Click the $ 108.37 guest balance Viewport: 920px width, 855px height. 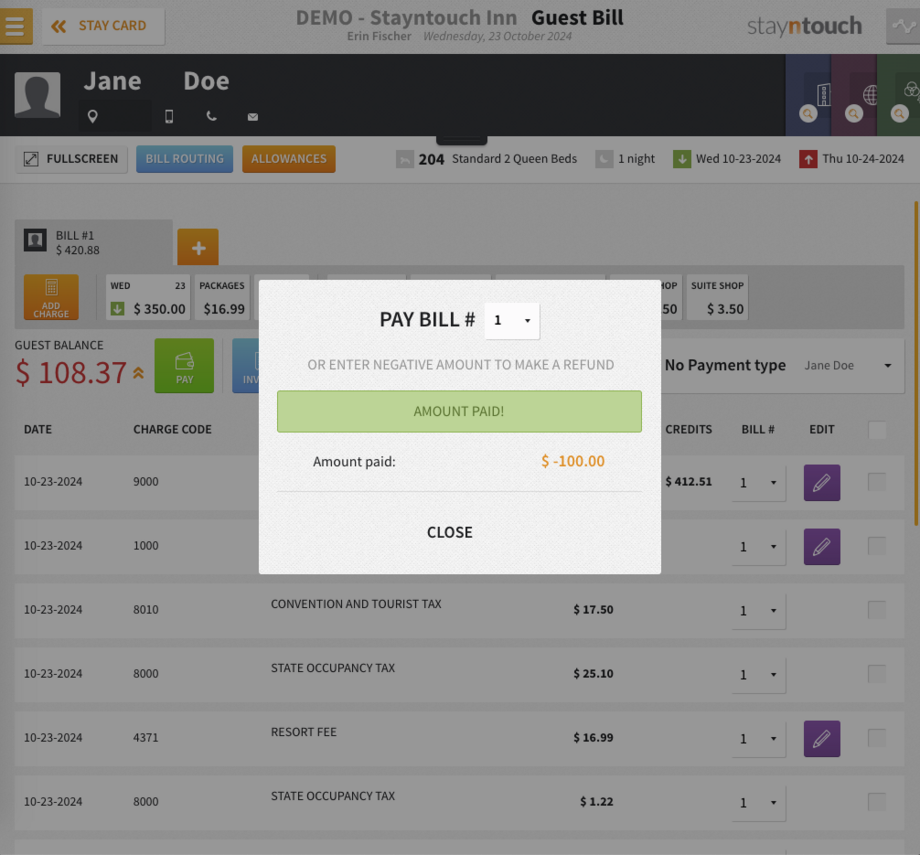[x=71, y=373]
